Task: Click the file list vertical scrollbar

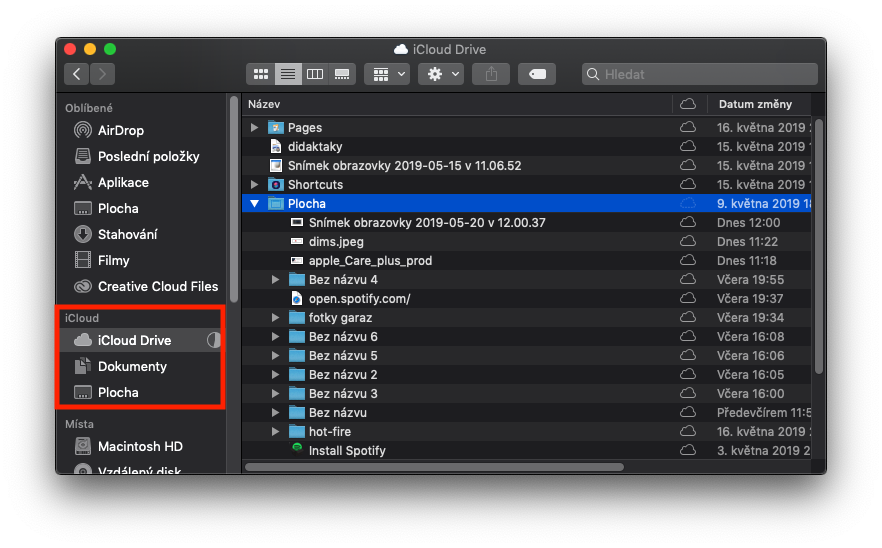Action: pos(819,246)
